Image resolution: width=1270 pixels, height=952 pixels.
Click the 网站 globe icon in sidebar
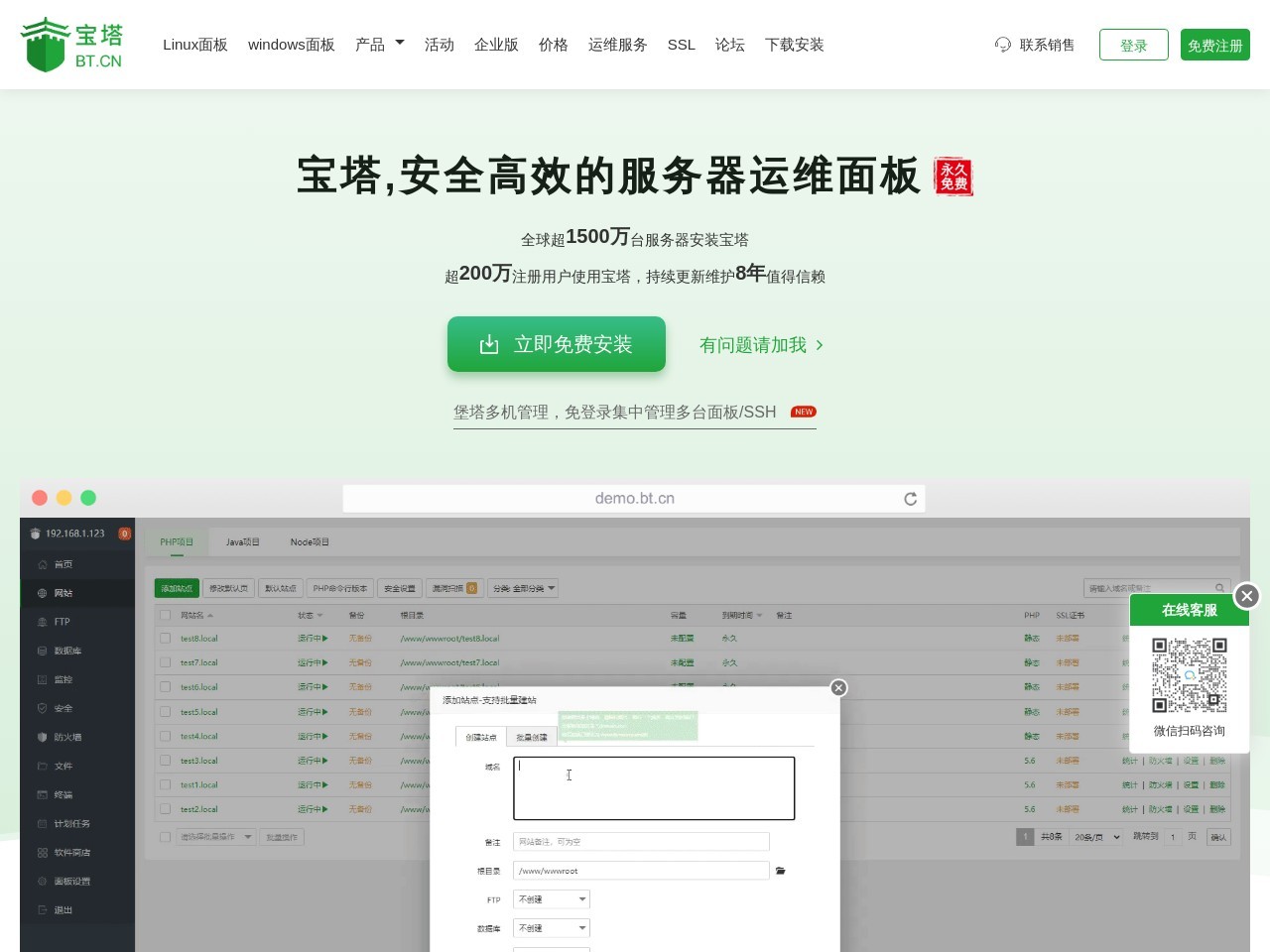pyautogui.click(x=43, y=593)
